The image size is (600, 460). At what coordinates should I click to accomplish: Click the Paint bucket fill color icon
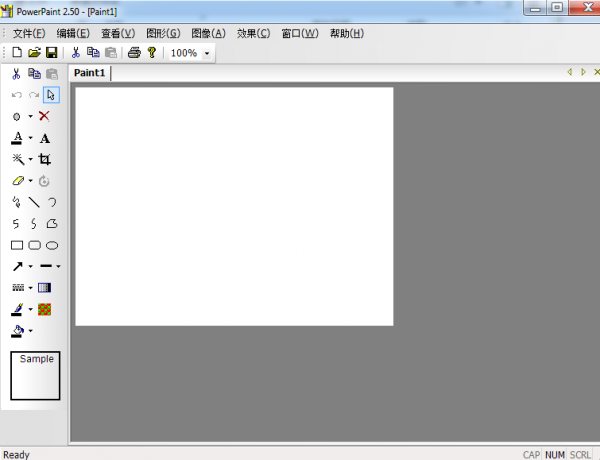(x=17, y=331)
